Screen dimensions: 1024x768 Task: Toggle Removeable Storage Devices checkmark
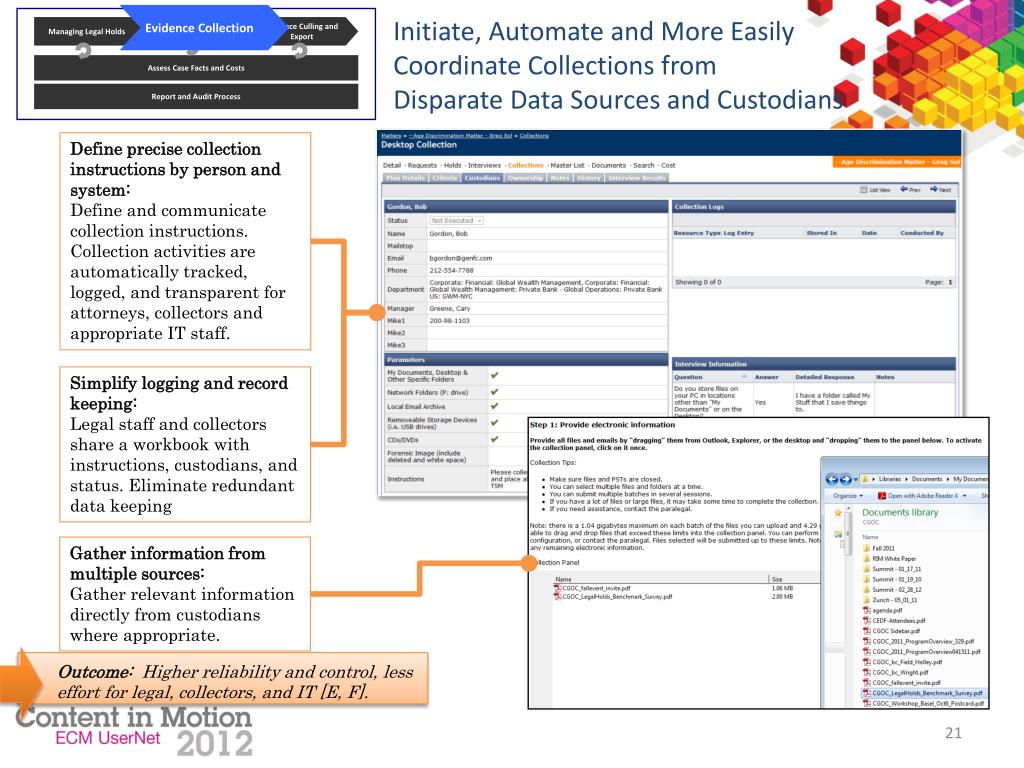pos(494,423)
